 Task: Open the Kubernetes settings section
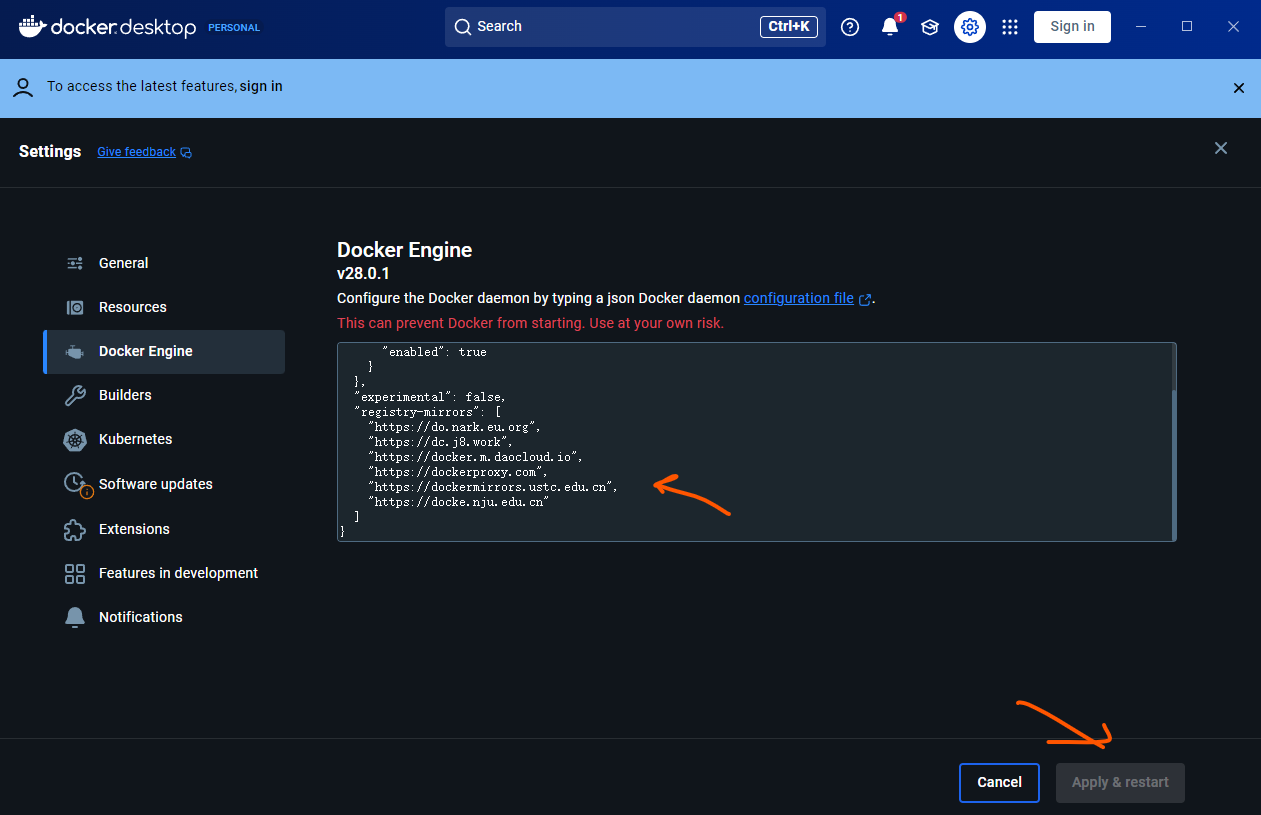pyautogui.click(x=164, y=439)
